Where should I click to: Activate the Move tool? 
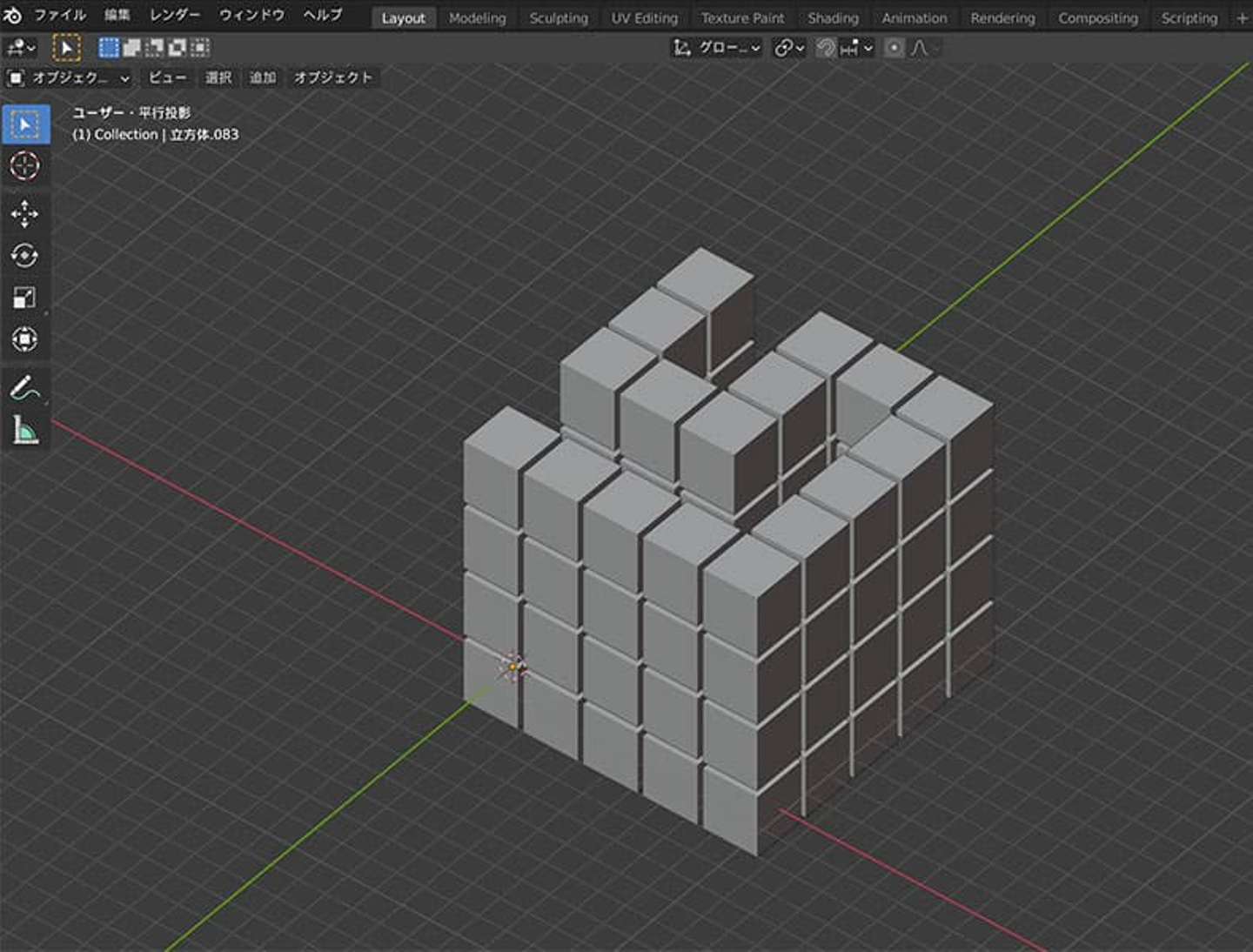24,213
